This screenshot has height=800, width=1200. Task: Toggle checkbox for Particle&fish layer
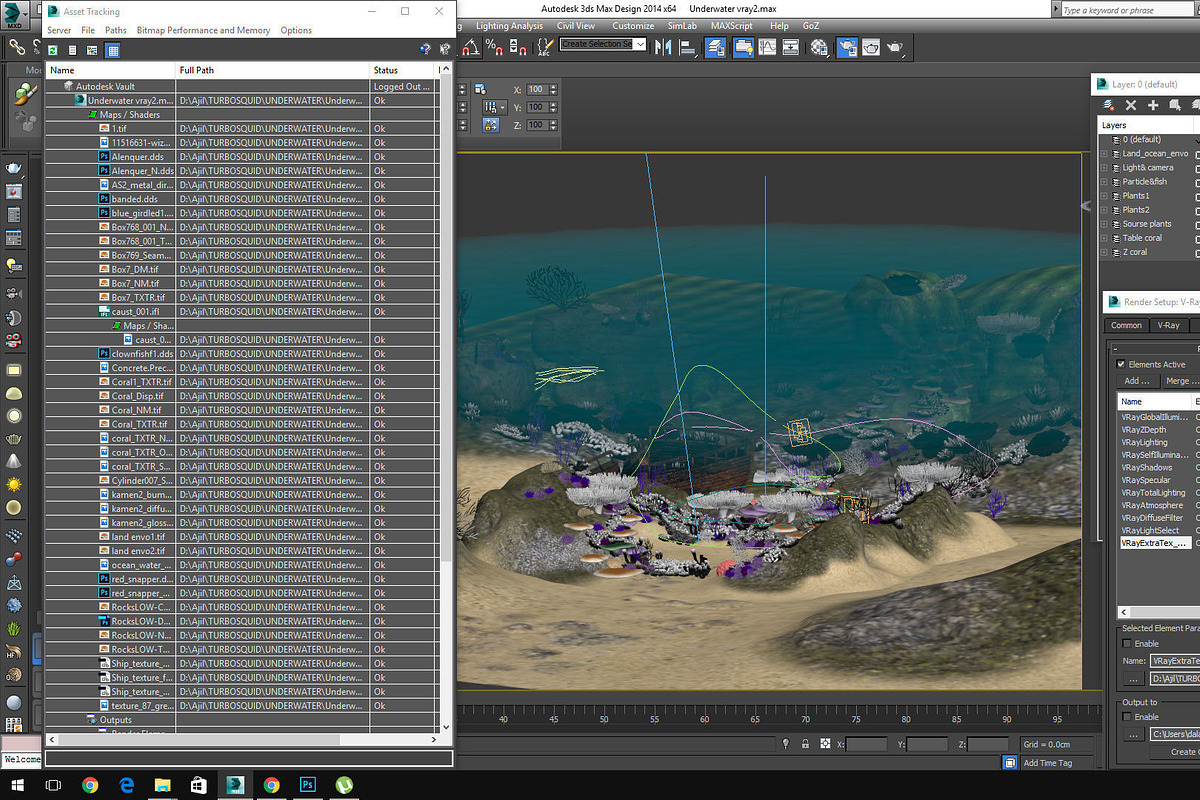point(1197,181)
